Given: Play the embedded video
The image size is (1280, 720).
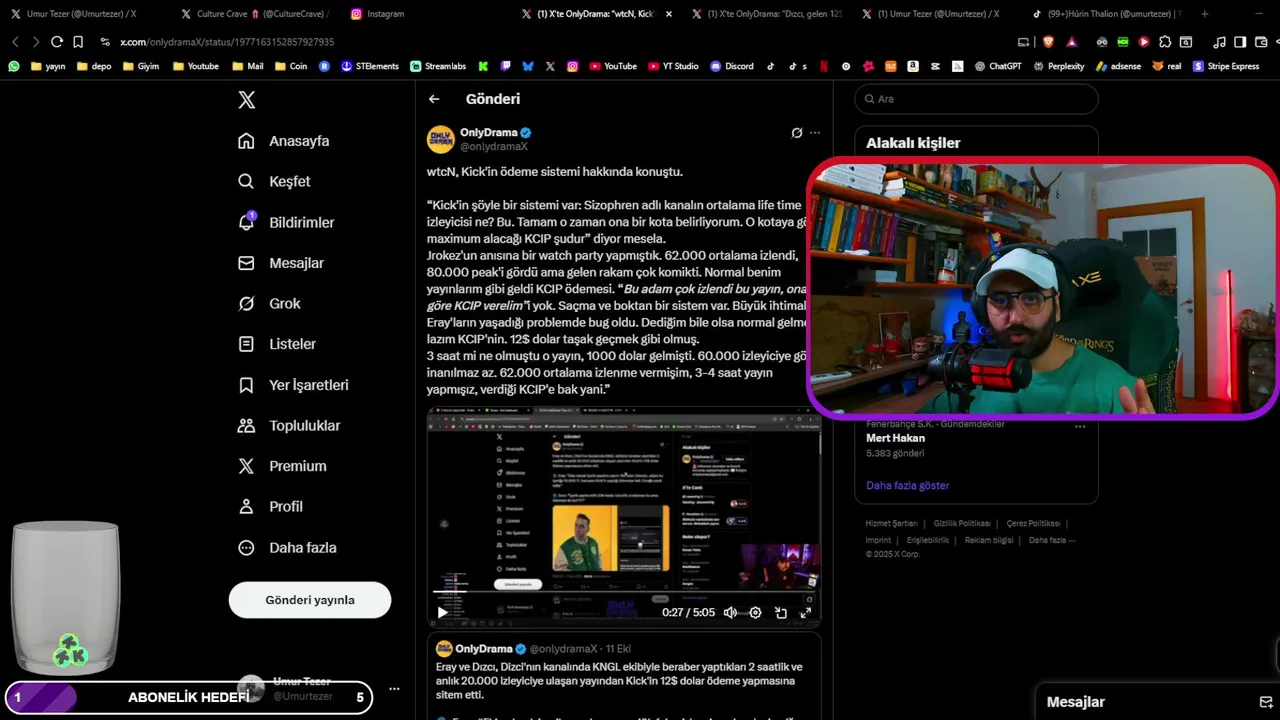Looking at the screenshot, I should tap(443, 613).
